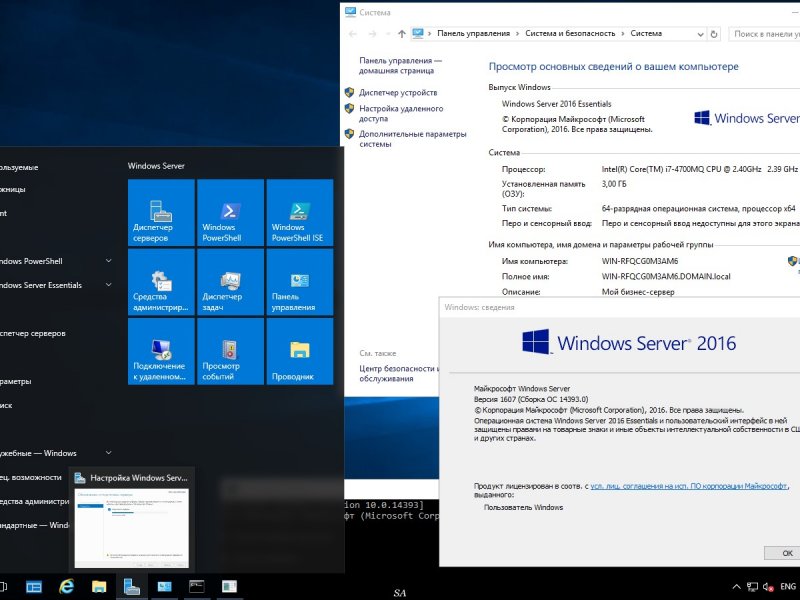Open Центр безопасности и обслуживания link

(x=398, y=373)
